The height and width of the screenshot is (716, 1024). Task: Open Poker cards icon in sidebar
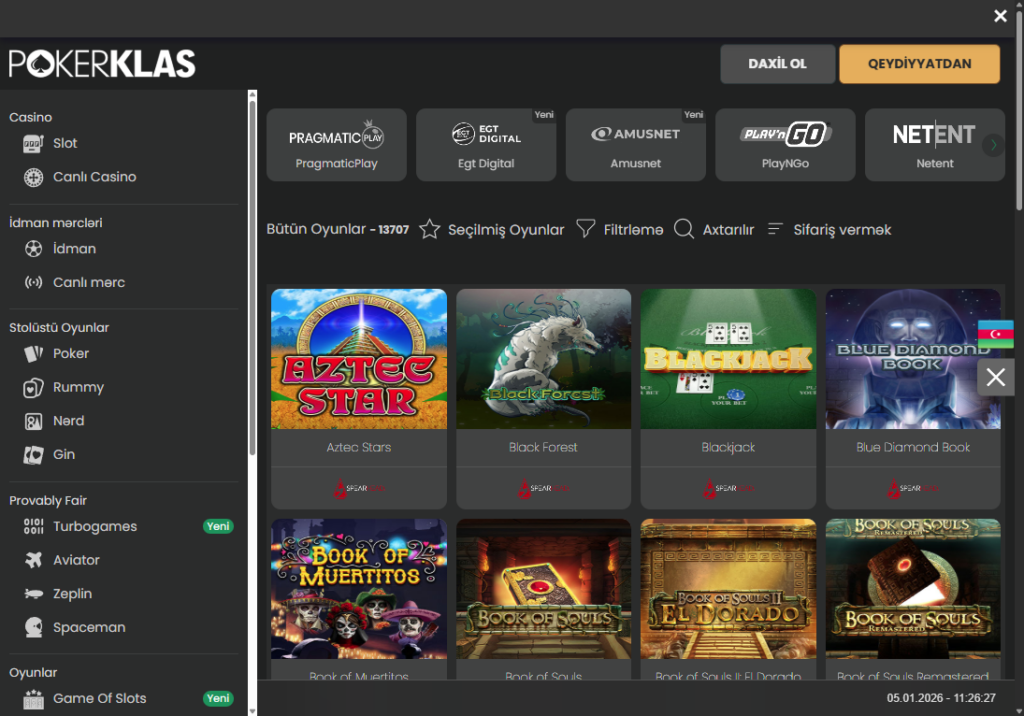pos(34,354)
